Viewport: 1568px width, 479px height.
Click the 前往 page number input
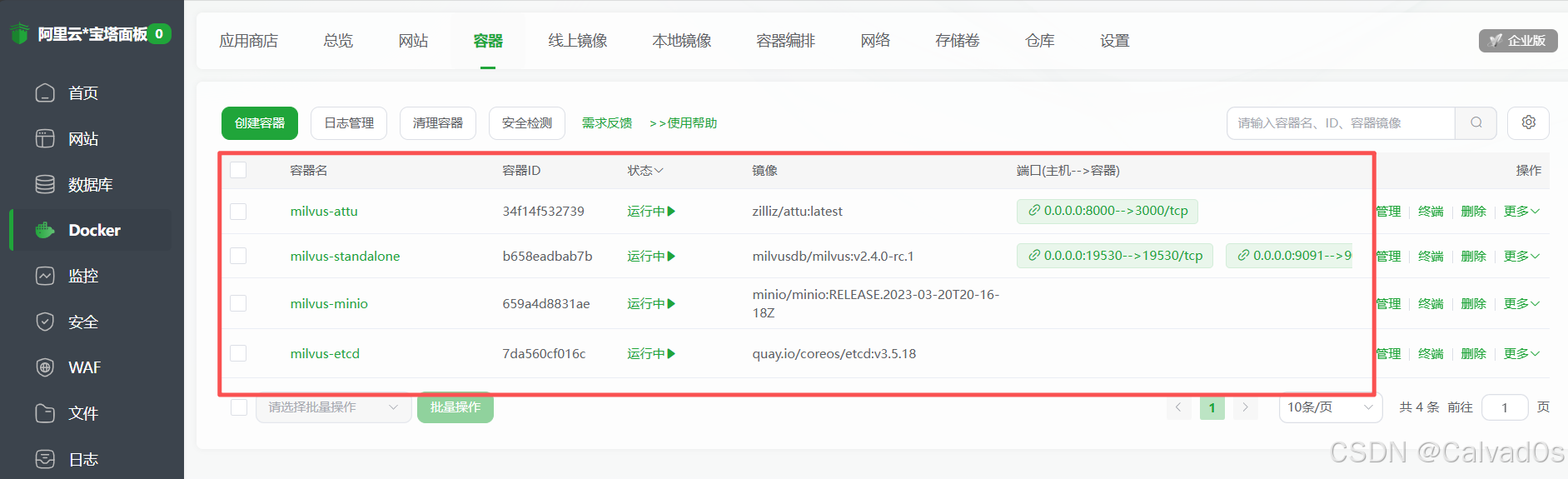[1505, 407]
